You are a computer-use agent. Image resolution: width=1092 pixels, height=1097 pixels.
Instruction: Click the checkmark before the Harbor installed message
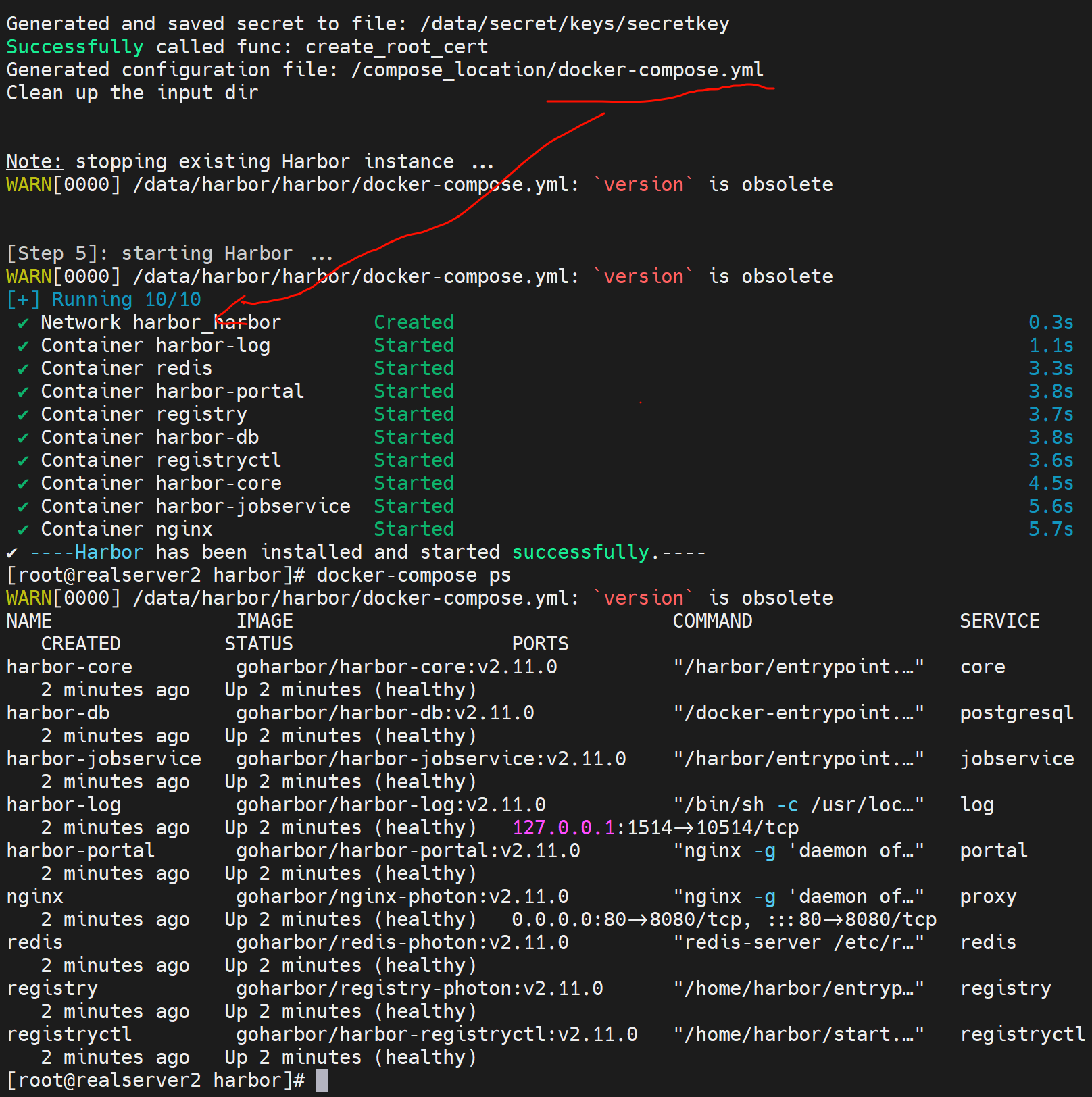pyautogui.click(x=11, y=553)
